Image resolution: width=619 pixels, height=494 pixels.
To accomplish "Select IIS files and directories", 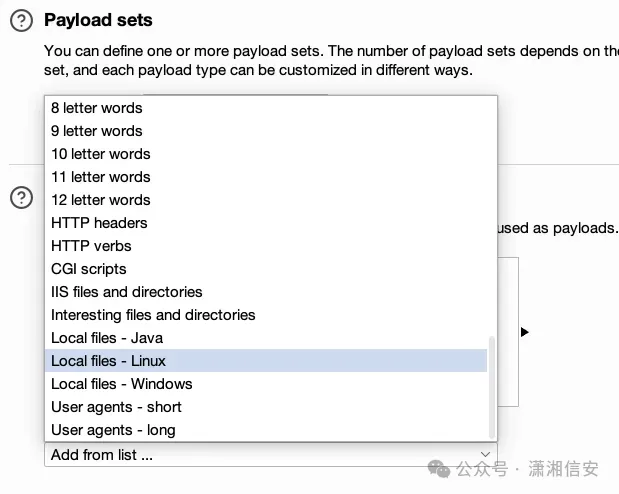I will [127, 292].
